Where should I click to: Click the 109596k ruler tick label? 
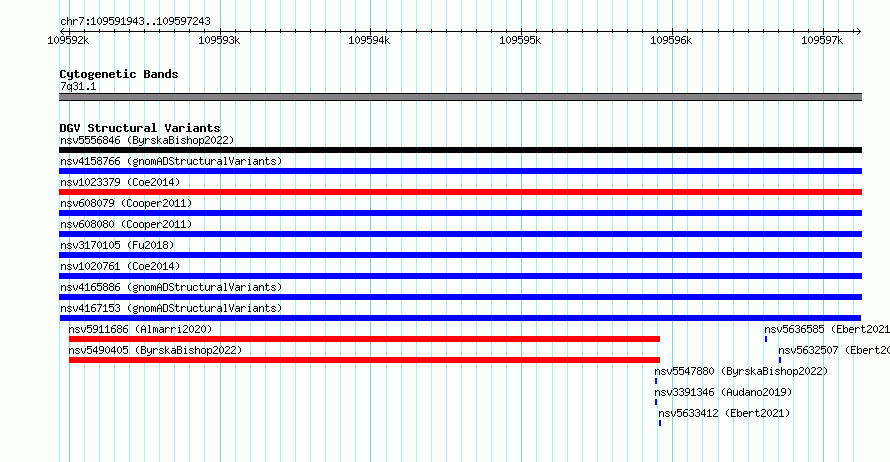coord(671,40)
